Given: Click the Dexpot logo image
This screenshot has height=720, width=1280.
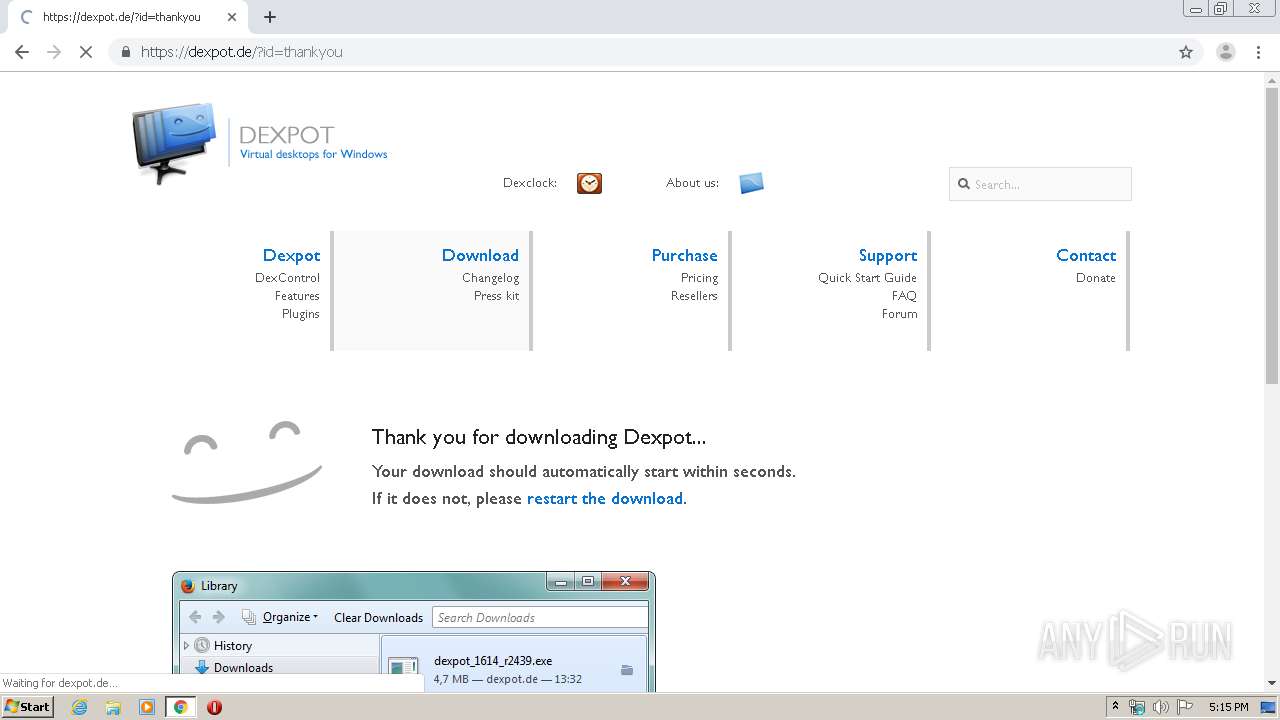Looking at the screenshot, I should point(174,143).
